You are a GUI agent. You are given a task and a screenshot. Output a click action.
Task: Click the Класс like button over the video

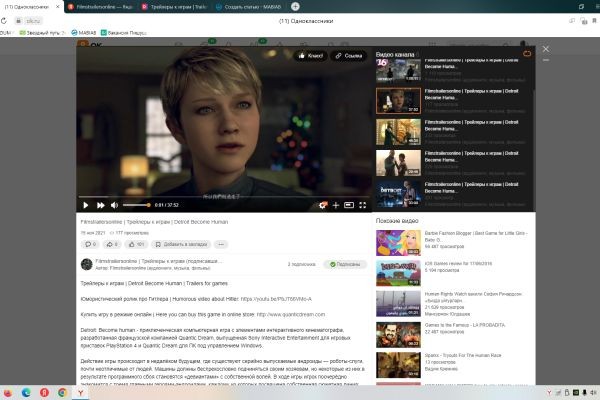[310, 56]
